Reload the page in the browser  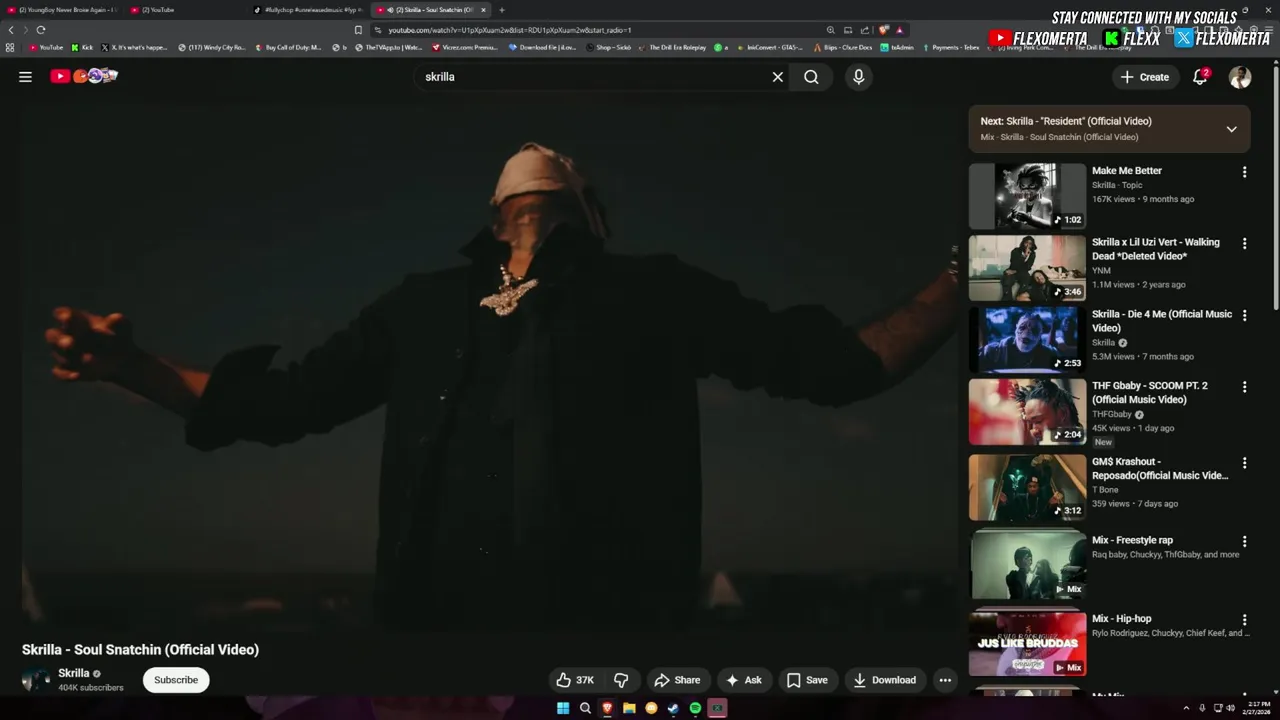(41, 30)
